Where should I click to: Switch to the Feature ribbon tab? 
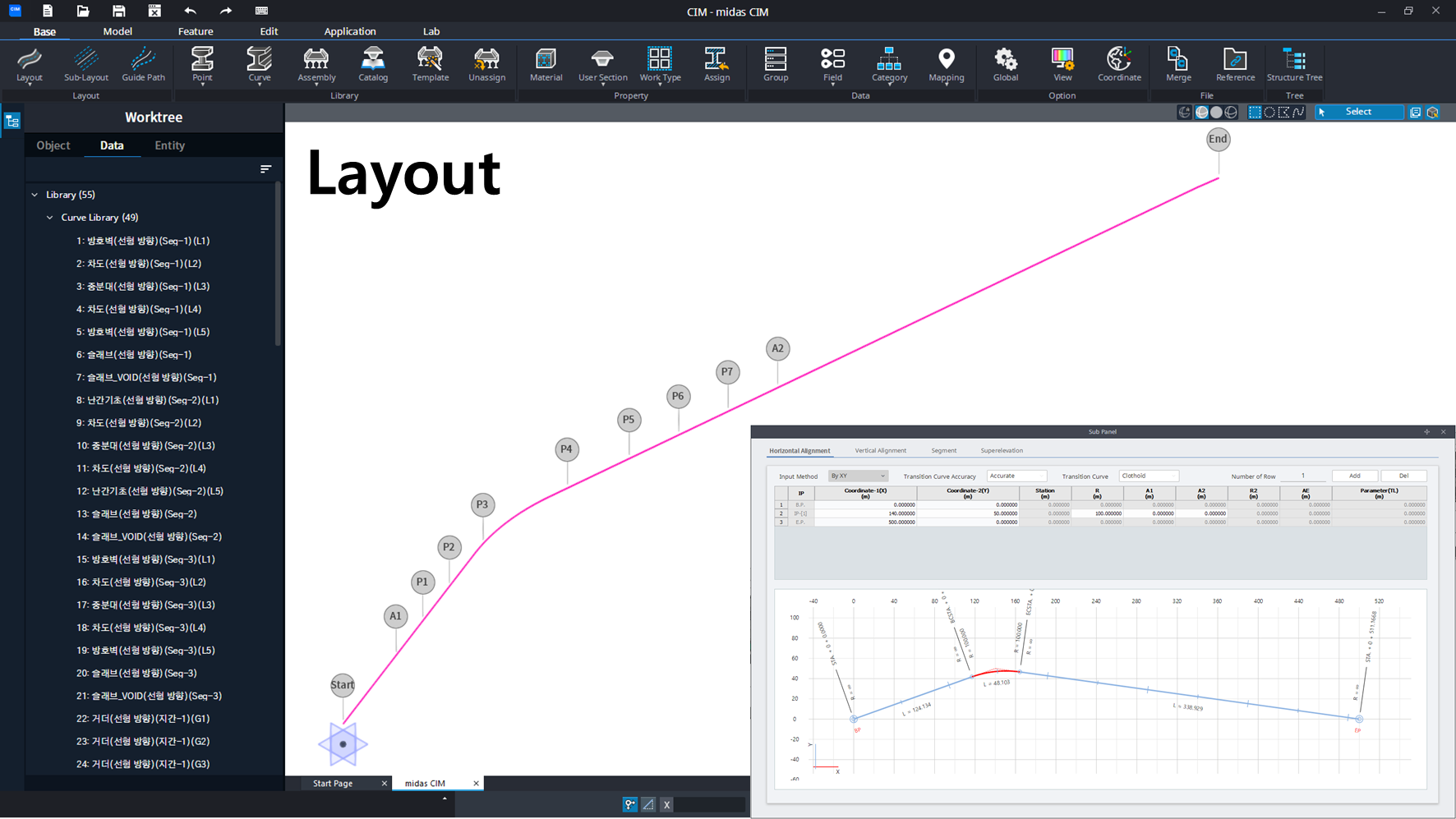click(196, 31)
